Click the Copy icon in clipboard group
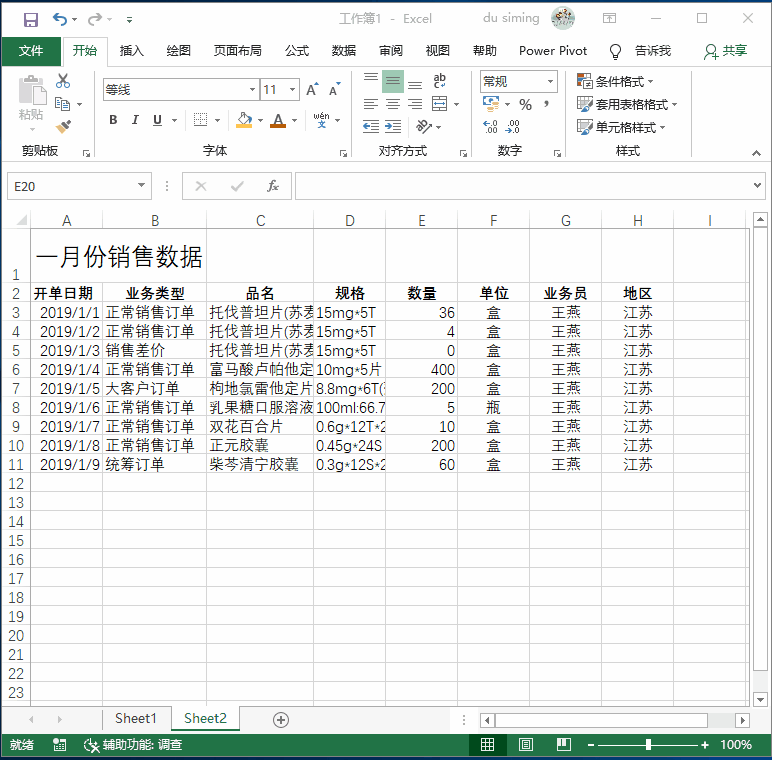The image size is (772, 760). pyautogui.click(x=62, y=103)
